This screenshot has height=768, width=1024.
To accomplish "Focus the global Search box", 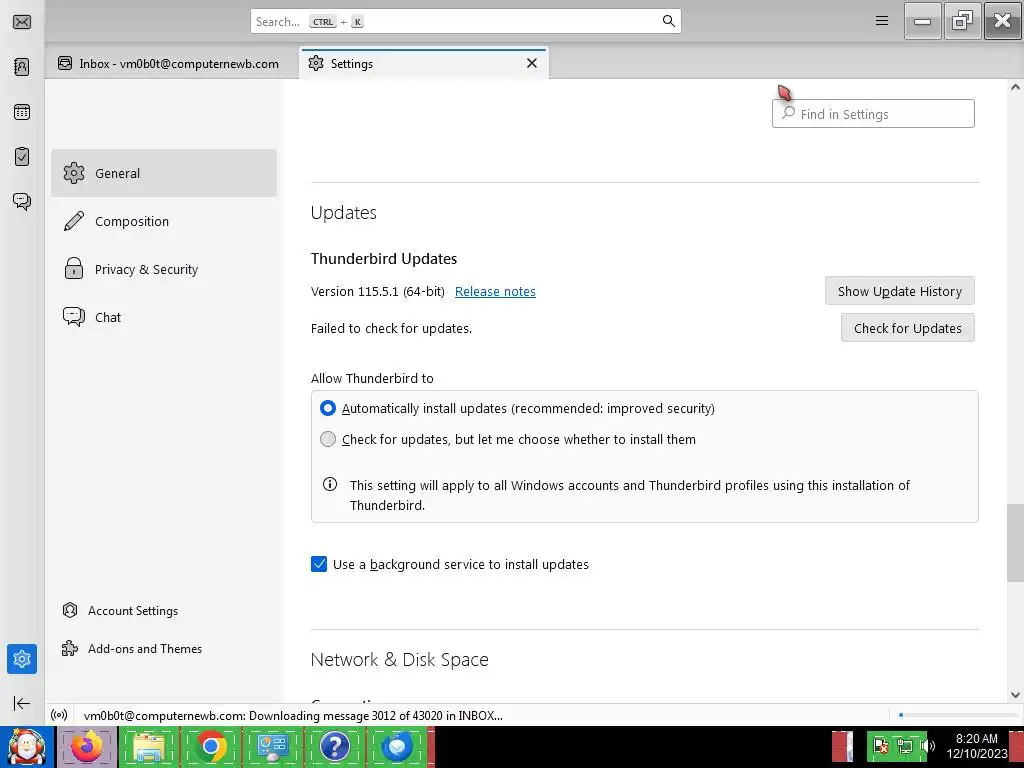I will click(466, 21).
